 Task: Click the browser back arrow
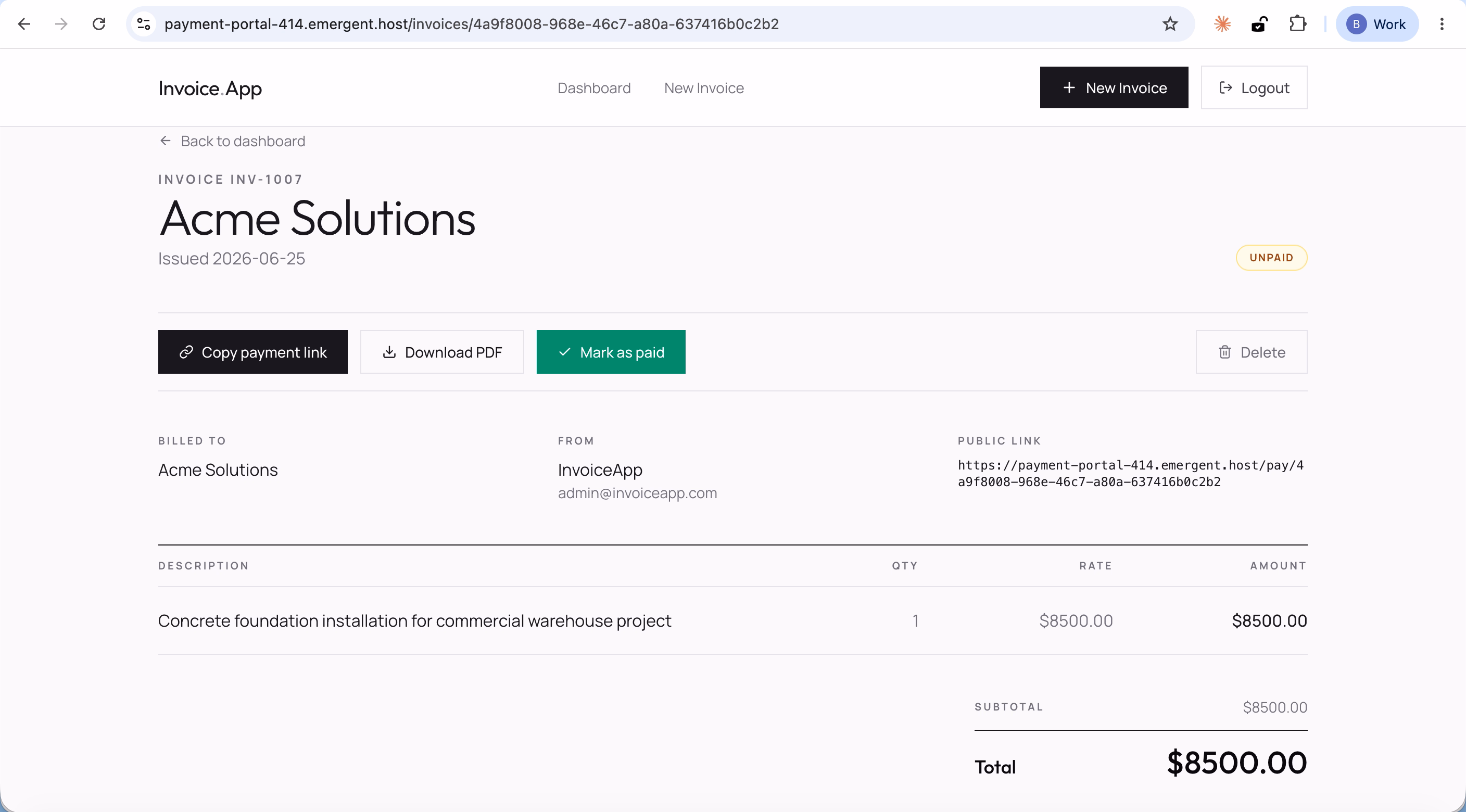(24, 24)
